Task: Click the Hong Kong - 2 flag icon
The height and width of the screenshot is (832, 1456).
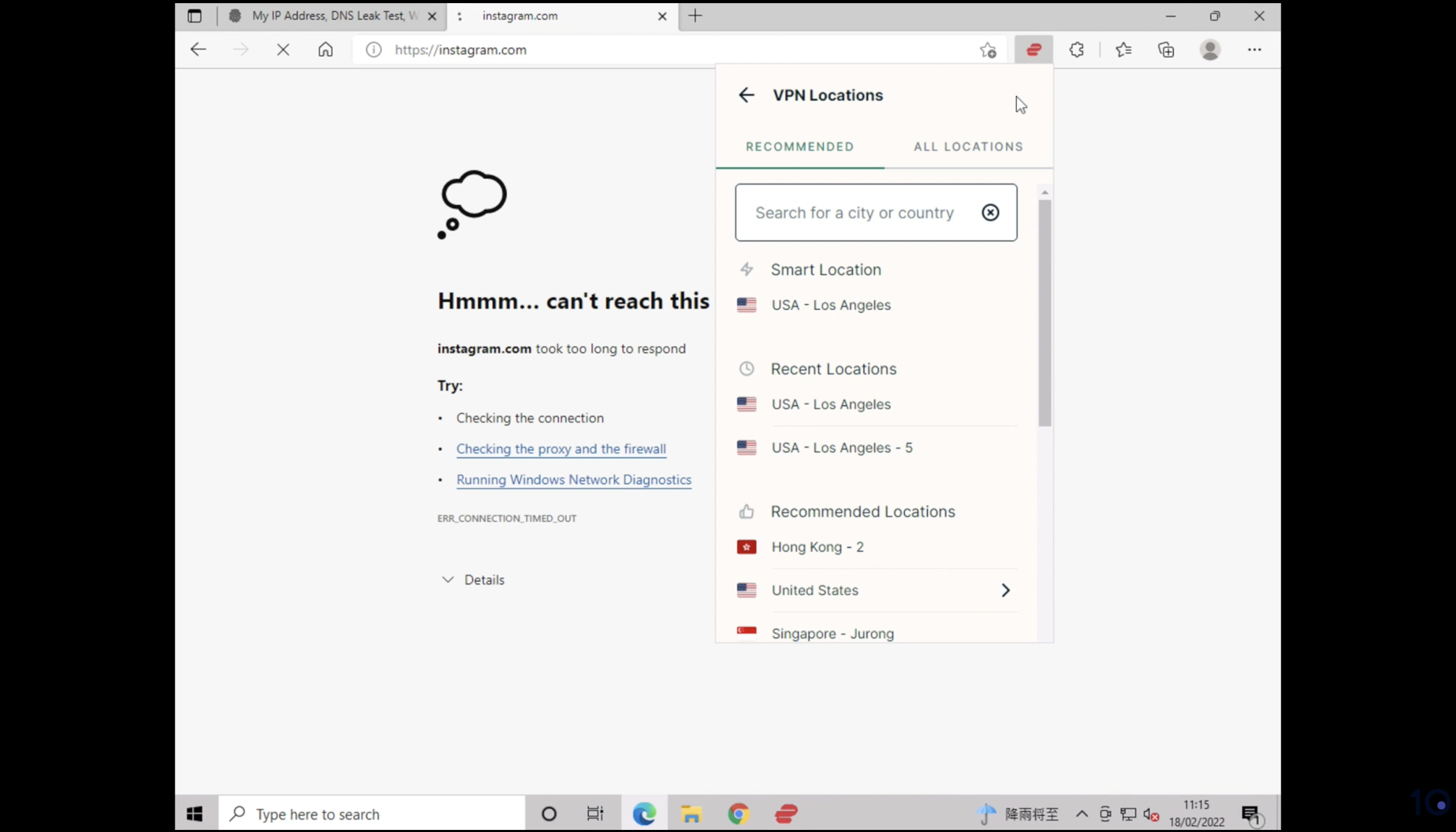Action: [x=747, y=547]
